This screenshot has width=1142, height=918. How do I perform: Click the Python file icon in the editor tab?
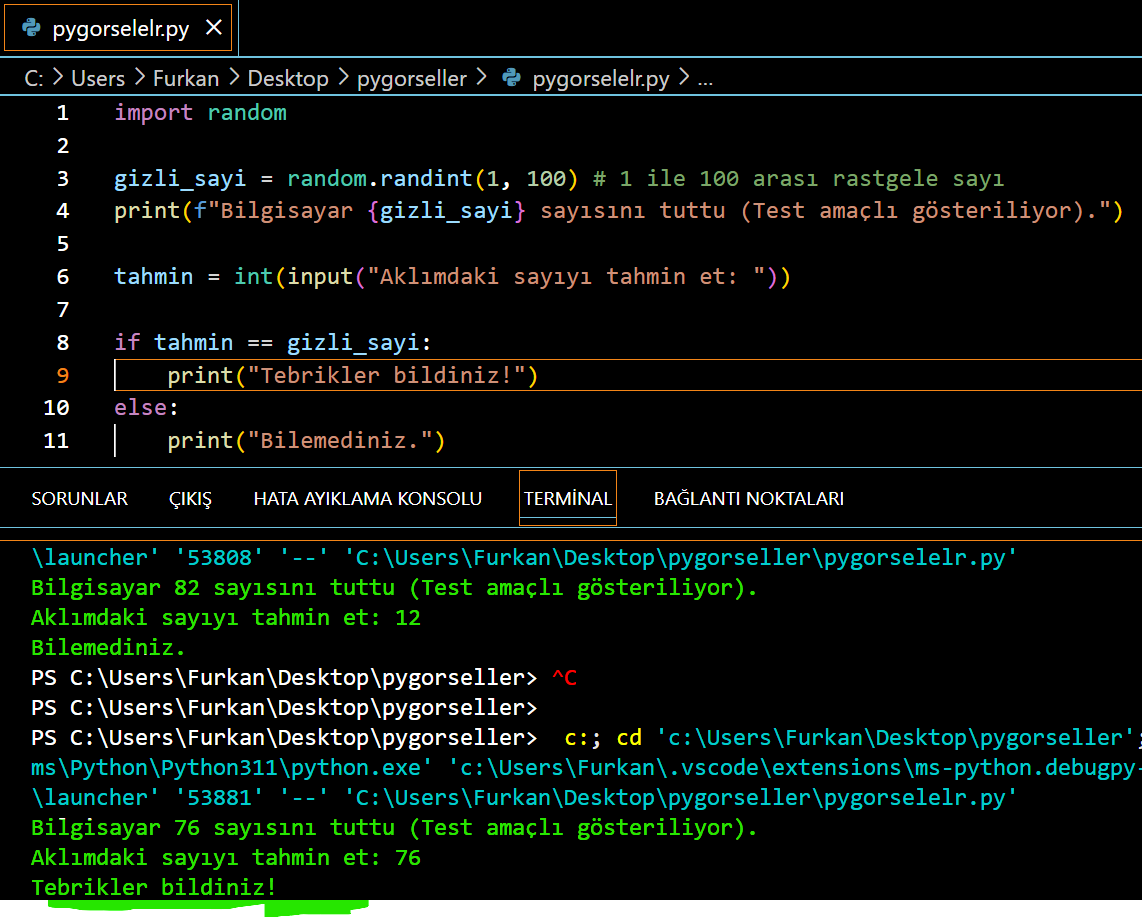30,28
